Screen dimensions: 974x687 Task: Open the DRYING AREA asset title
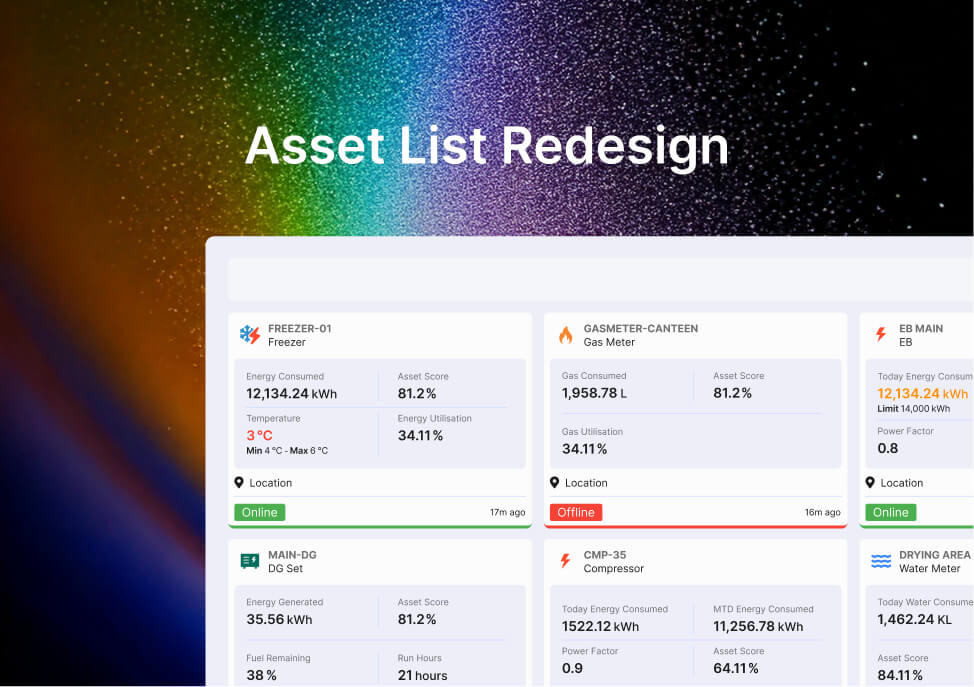click(x=934, y=555)
